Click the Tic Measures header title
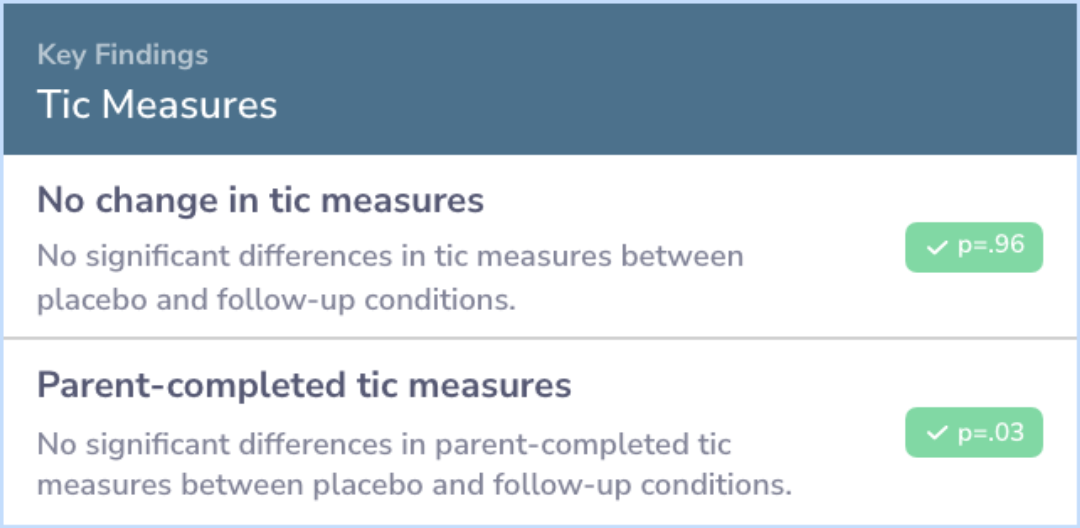Screen dimensions: 1080x528 [x=157, y=105]
